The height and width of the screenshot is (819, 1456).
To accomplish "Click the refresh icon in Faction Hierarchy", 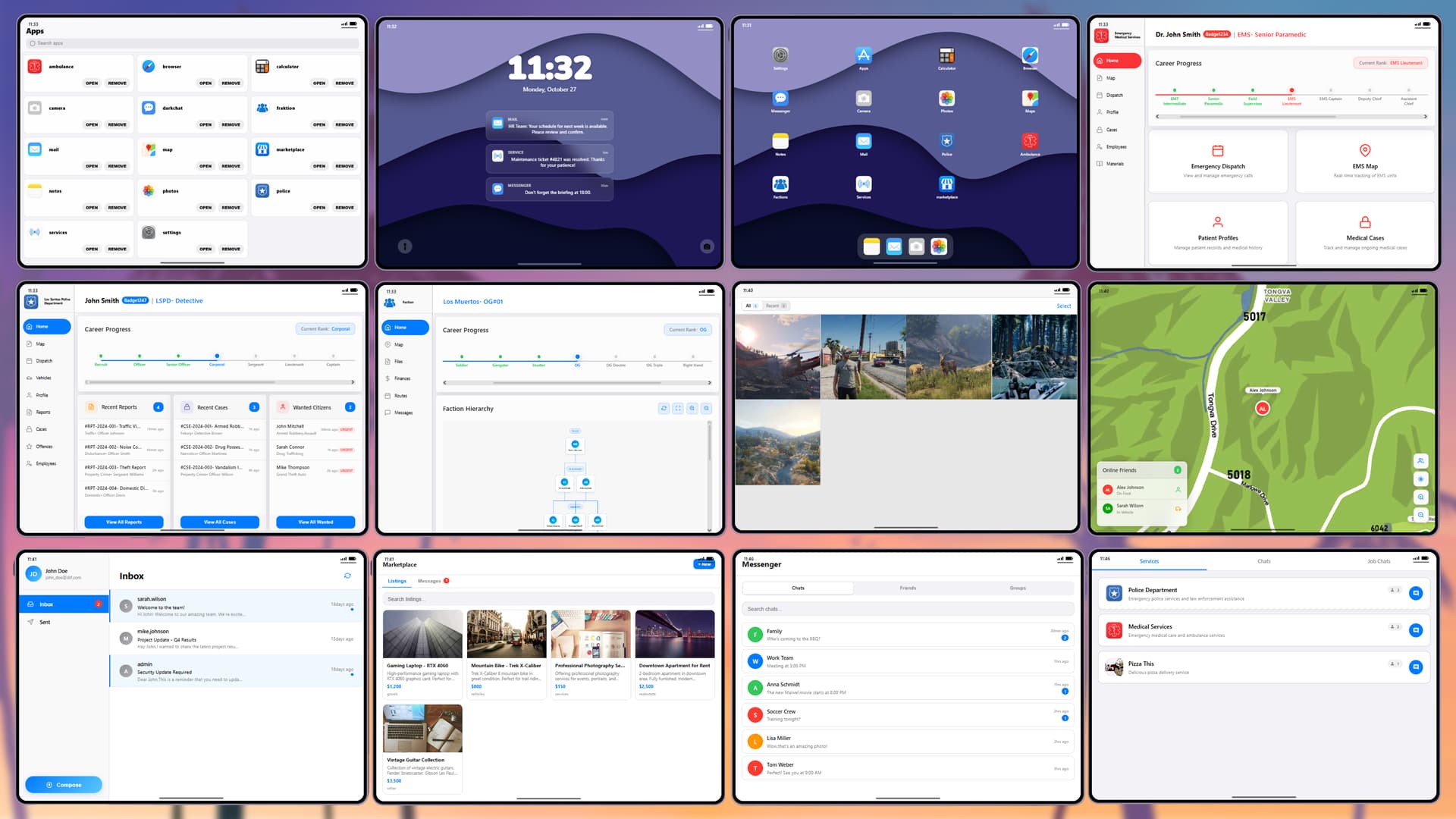I will tap(664, 408).
